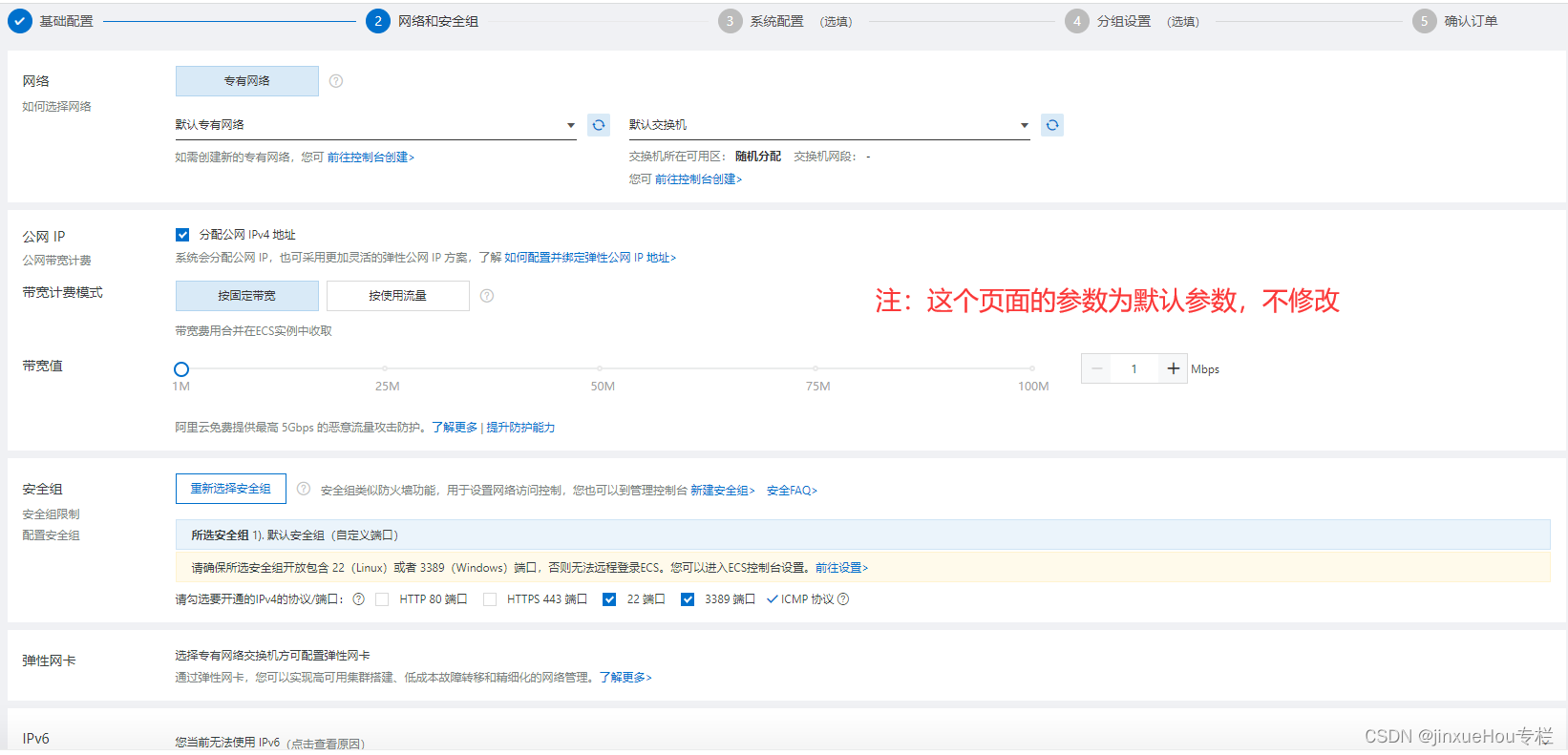Uncheck the 22 端口 checkbox

609,599
